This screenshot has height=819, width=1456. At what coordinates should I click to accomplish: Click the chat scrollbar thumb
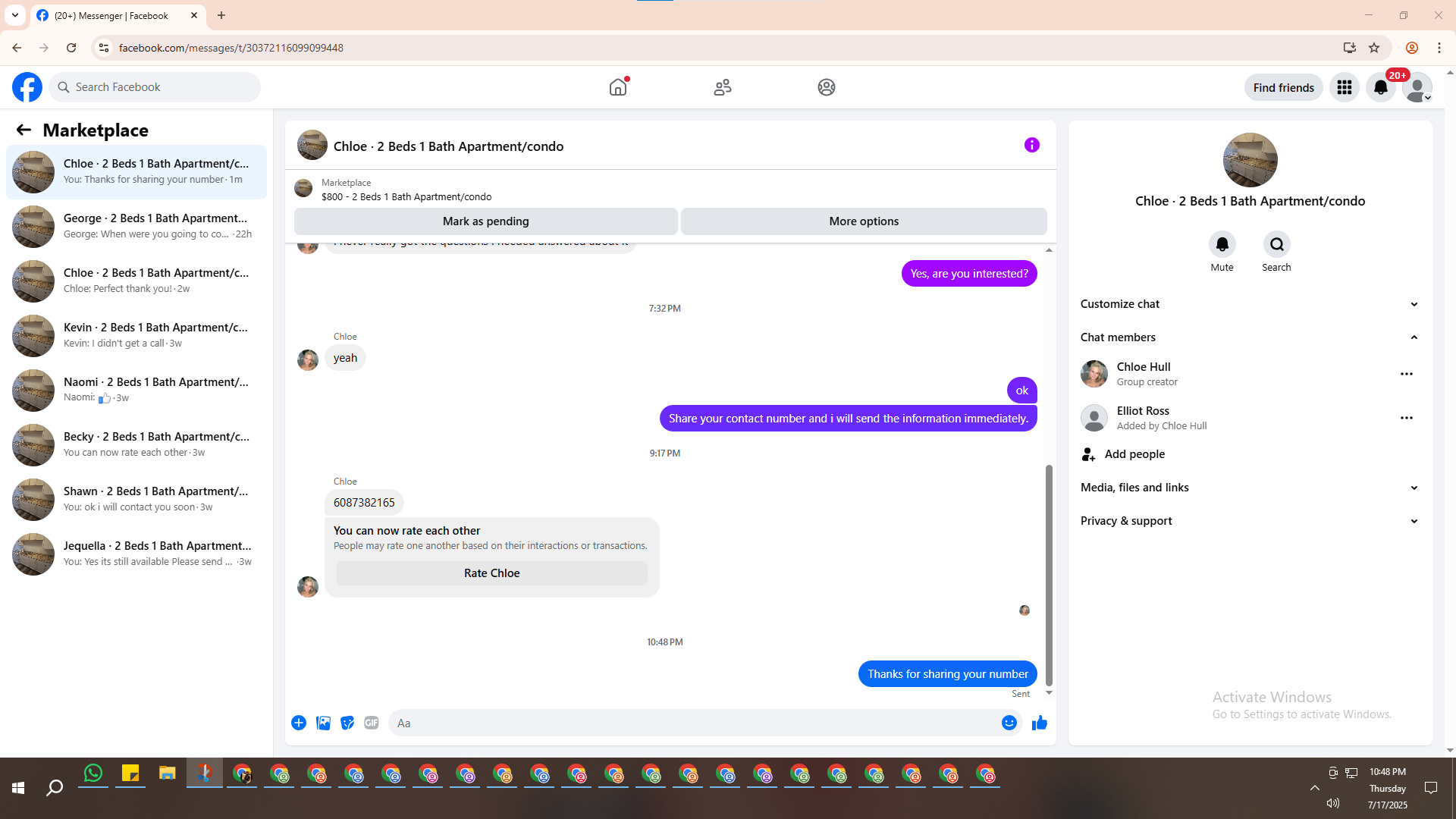pyautogui.click(x=1049, y=575)
